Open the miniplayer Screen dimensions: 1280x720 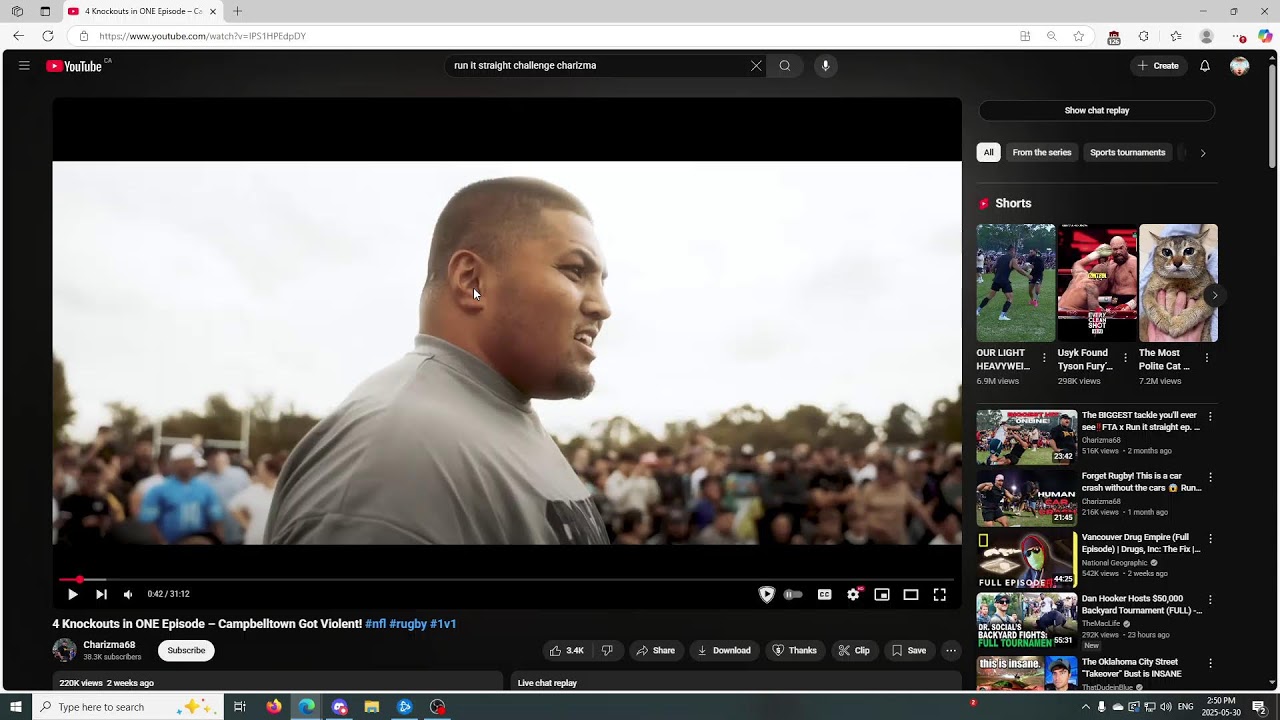[881, 594]
